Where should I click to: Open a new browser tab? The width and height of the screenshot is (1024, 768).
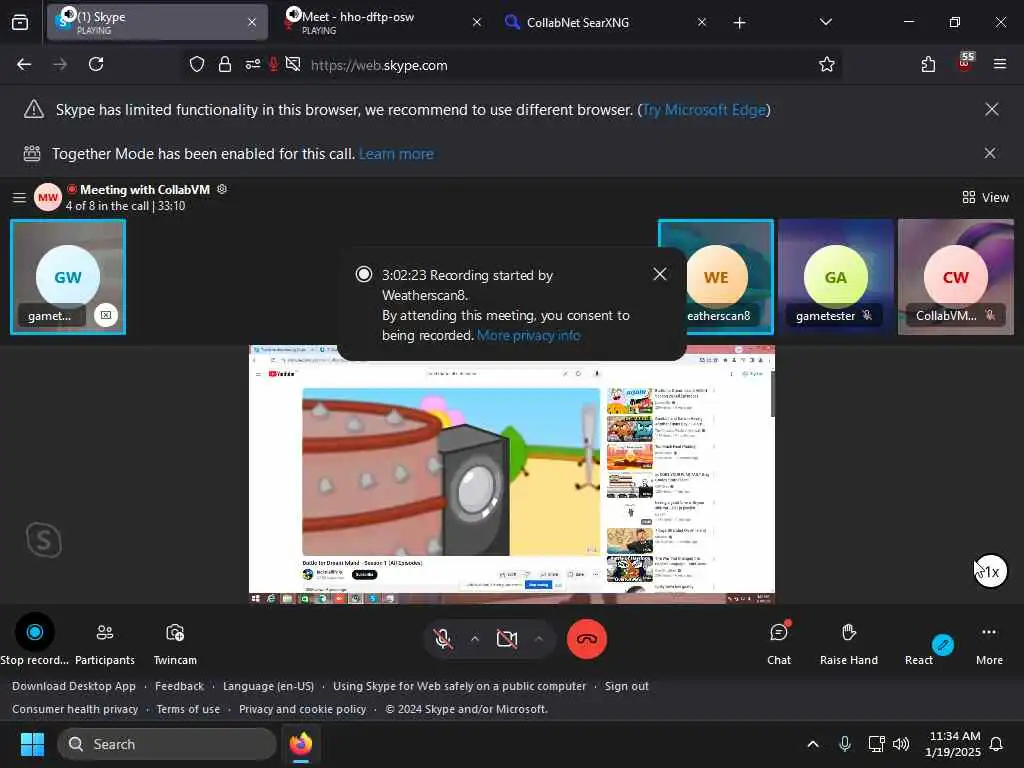pyautogui.click(x=739, y=23)
